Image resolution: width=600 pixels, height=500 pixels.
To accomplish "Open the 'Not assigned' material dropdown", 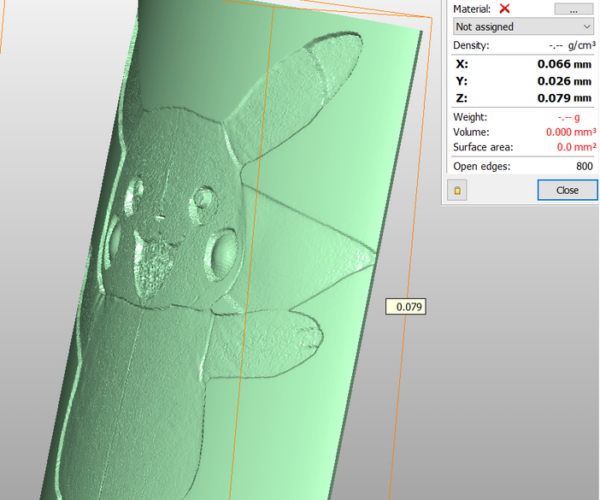I will point(523,27).
